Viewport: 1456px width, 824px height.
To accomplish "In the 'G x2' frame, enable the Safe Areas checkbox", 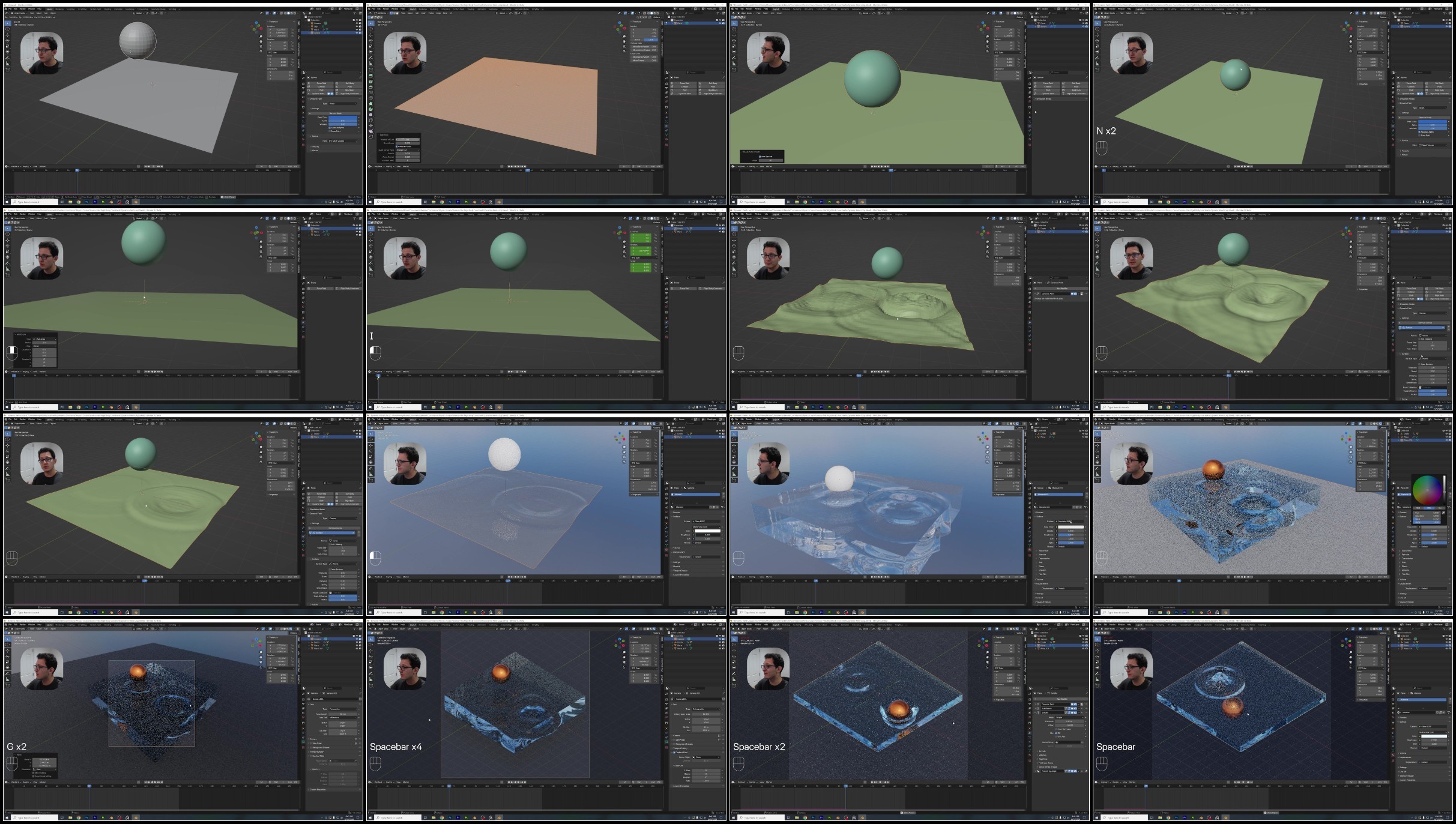I will (310, 743).
